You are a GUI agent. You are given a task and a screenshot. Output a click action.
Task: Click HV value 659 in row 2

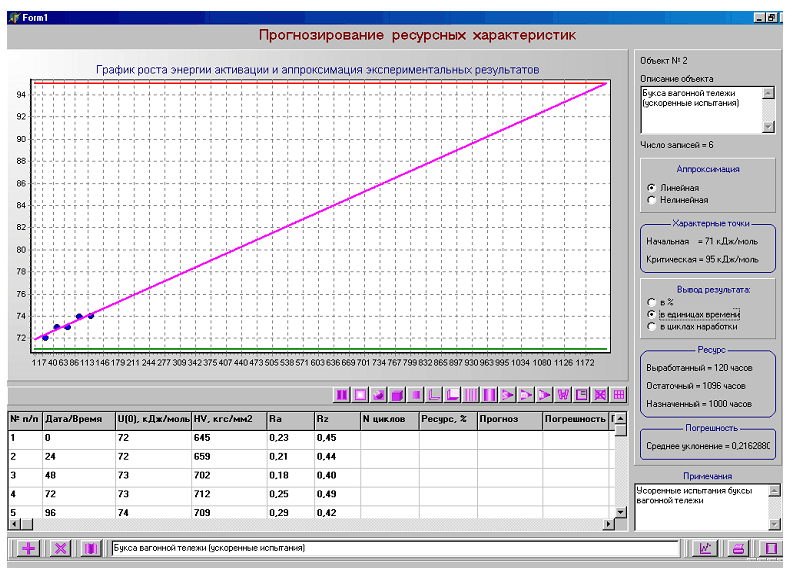coord(202,457)
